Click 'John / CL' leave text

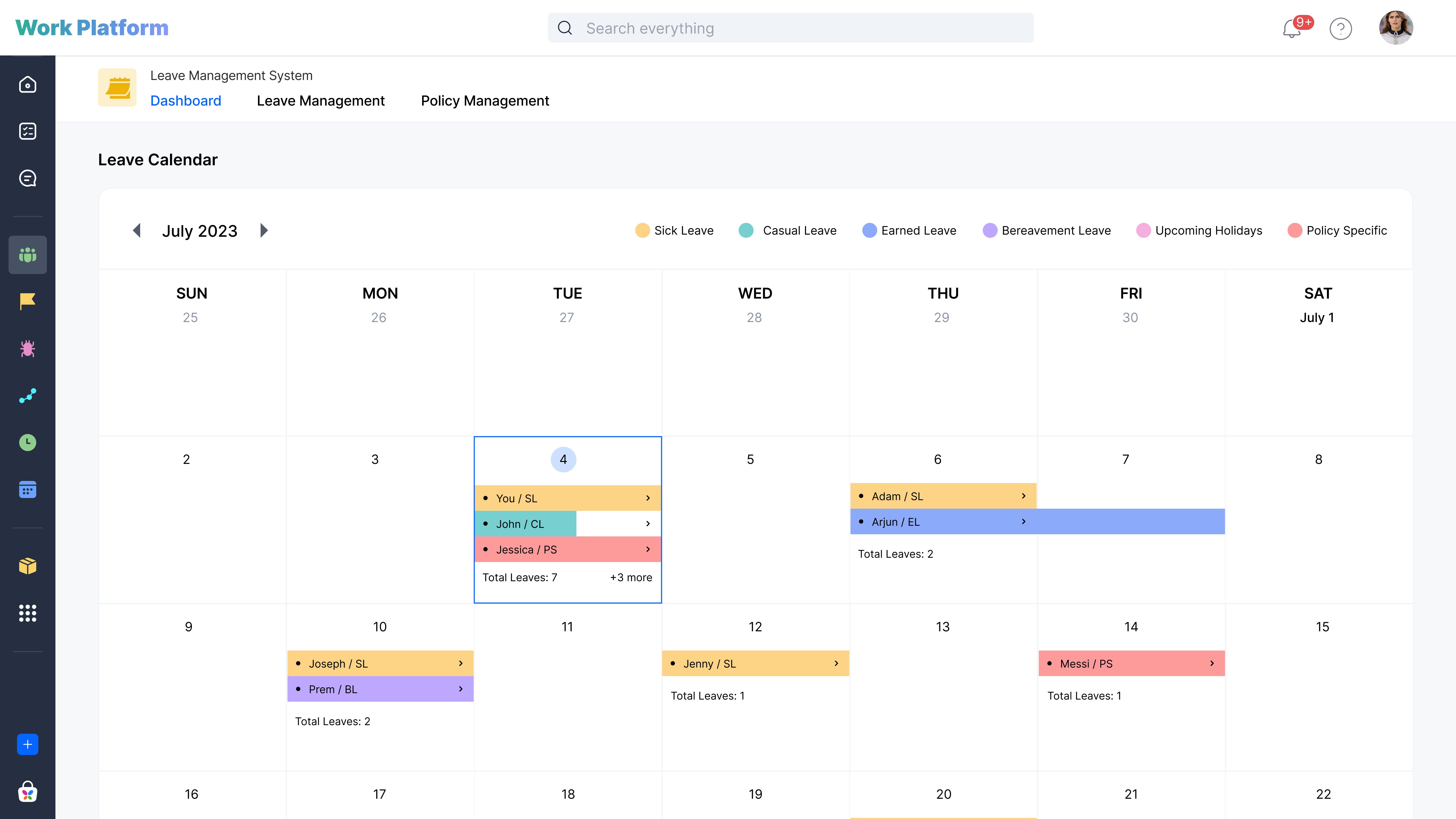pos(519,524)
